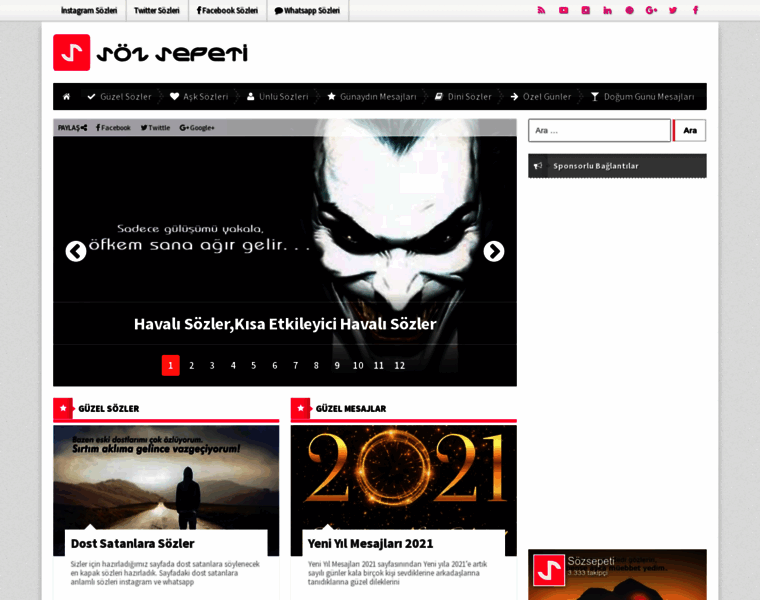Open the Twitter bird icon in header

pyautogui.click(x=673, y=10)
